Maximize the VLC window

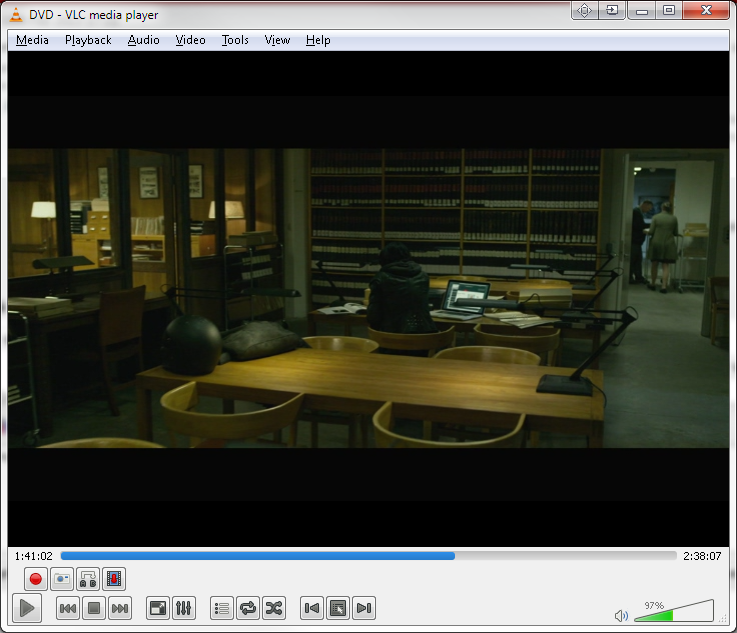tap(669, 10)
